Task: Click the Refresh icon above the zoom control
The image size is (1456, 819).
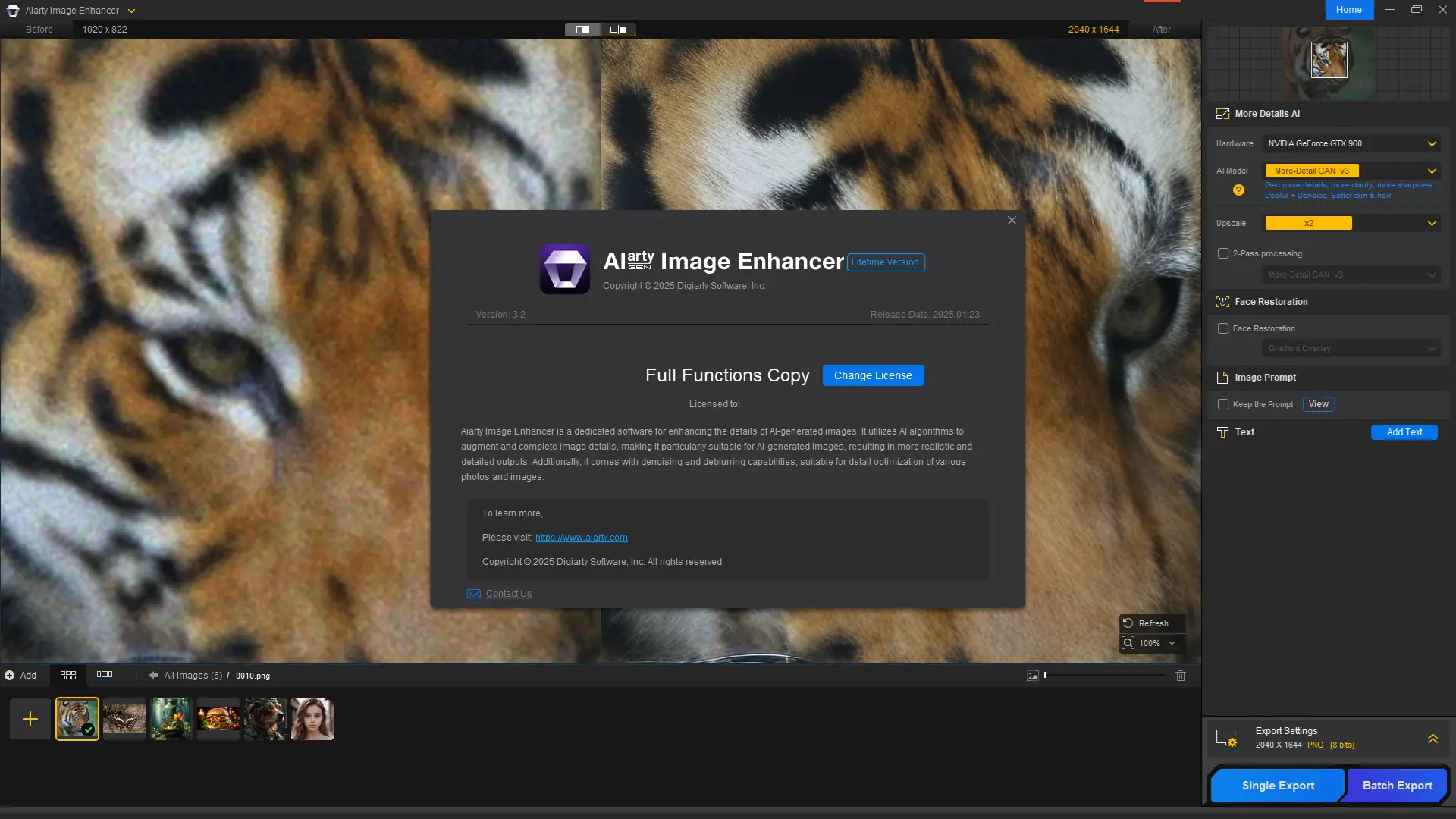Action: (1128, 623)
